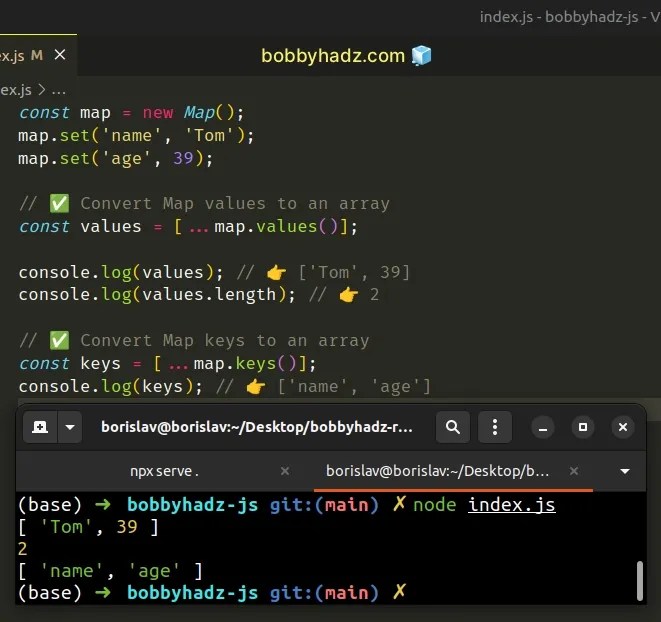Click the console.log(values.length) line

199,295
